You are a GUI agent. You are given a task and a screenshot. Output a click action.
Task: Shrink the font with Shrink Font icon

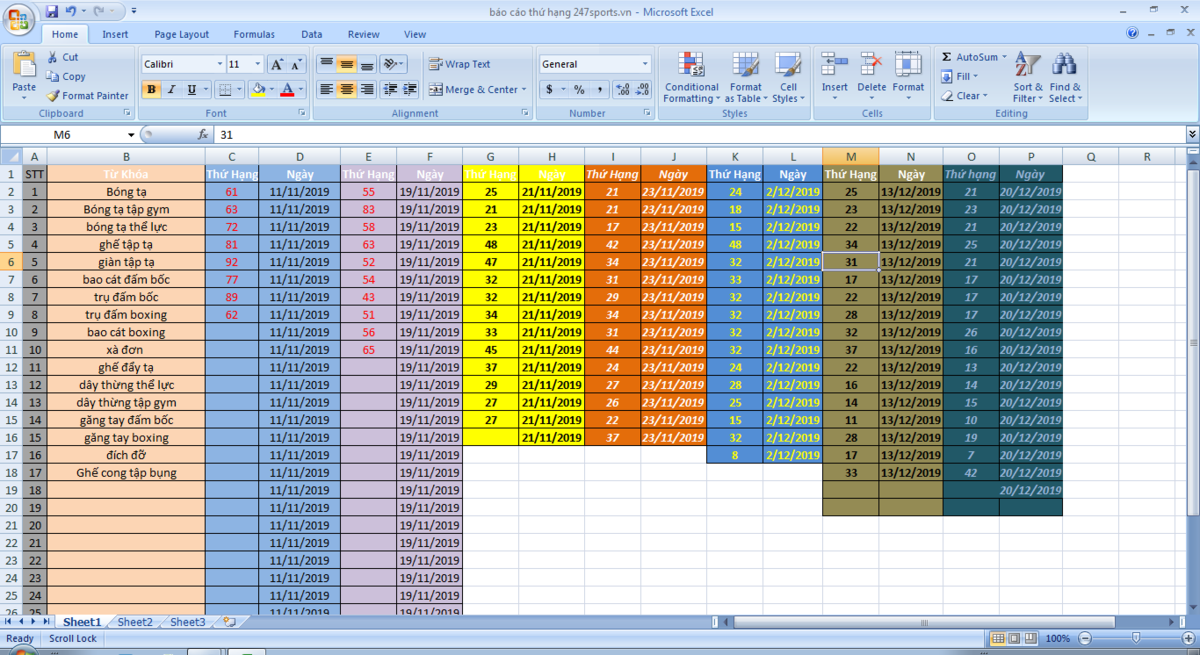[298, 64]
